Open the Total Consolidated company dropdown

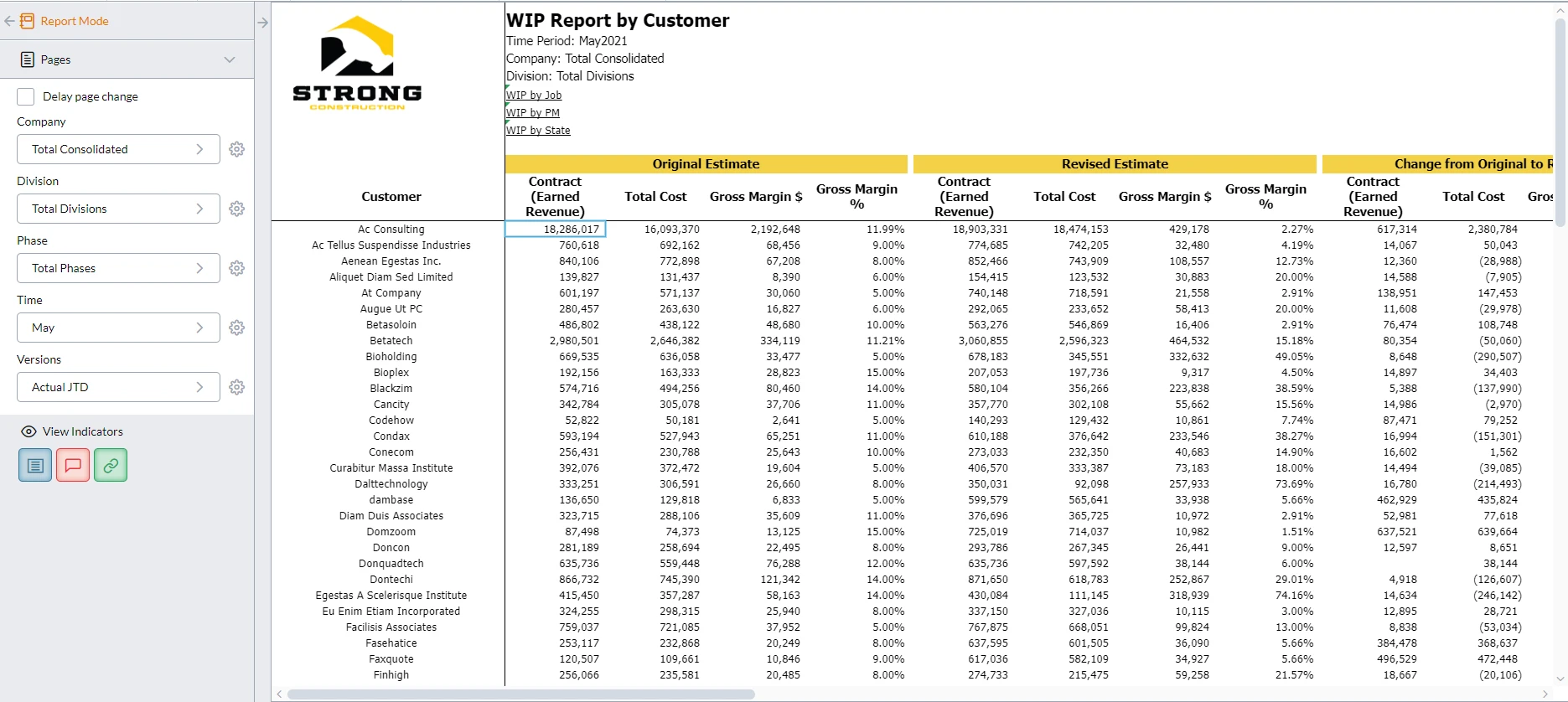[118, 149]
